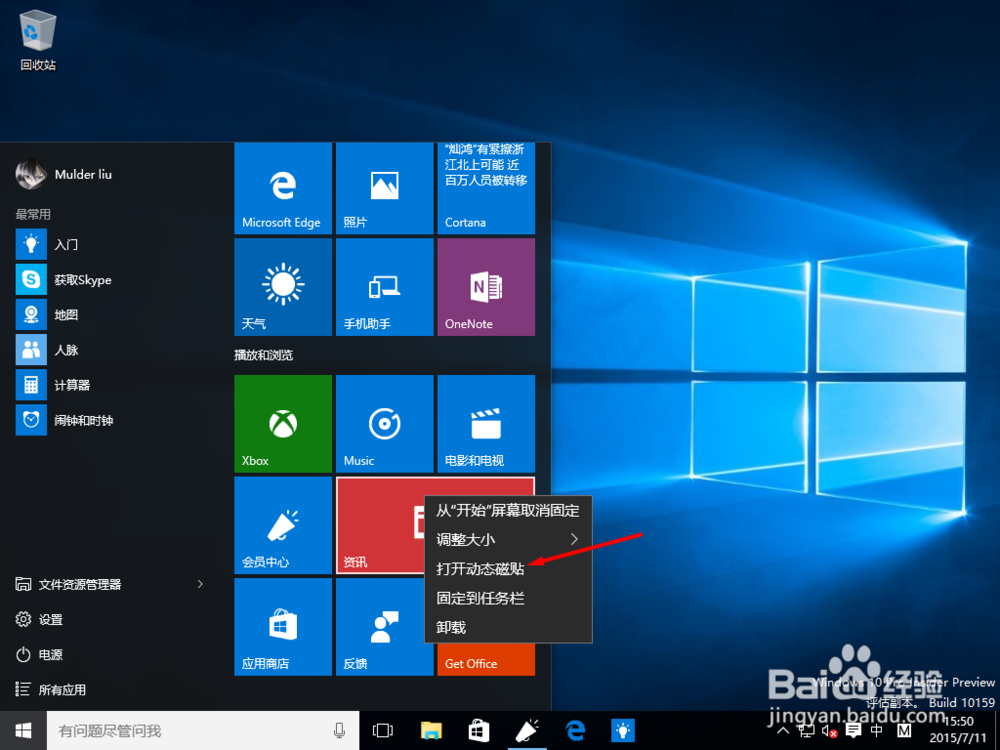
Task: Expand the 文件资源管理器 jump list arrow
Action: click(200, 584)
